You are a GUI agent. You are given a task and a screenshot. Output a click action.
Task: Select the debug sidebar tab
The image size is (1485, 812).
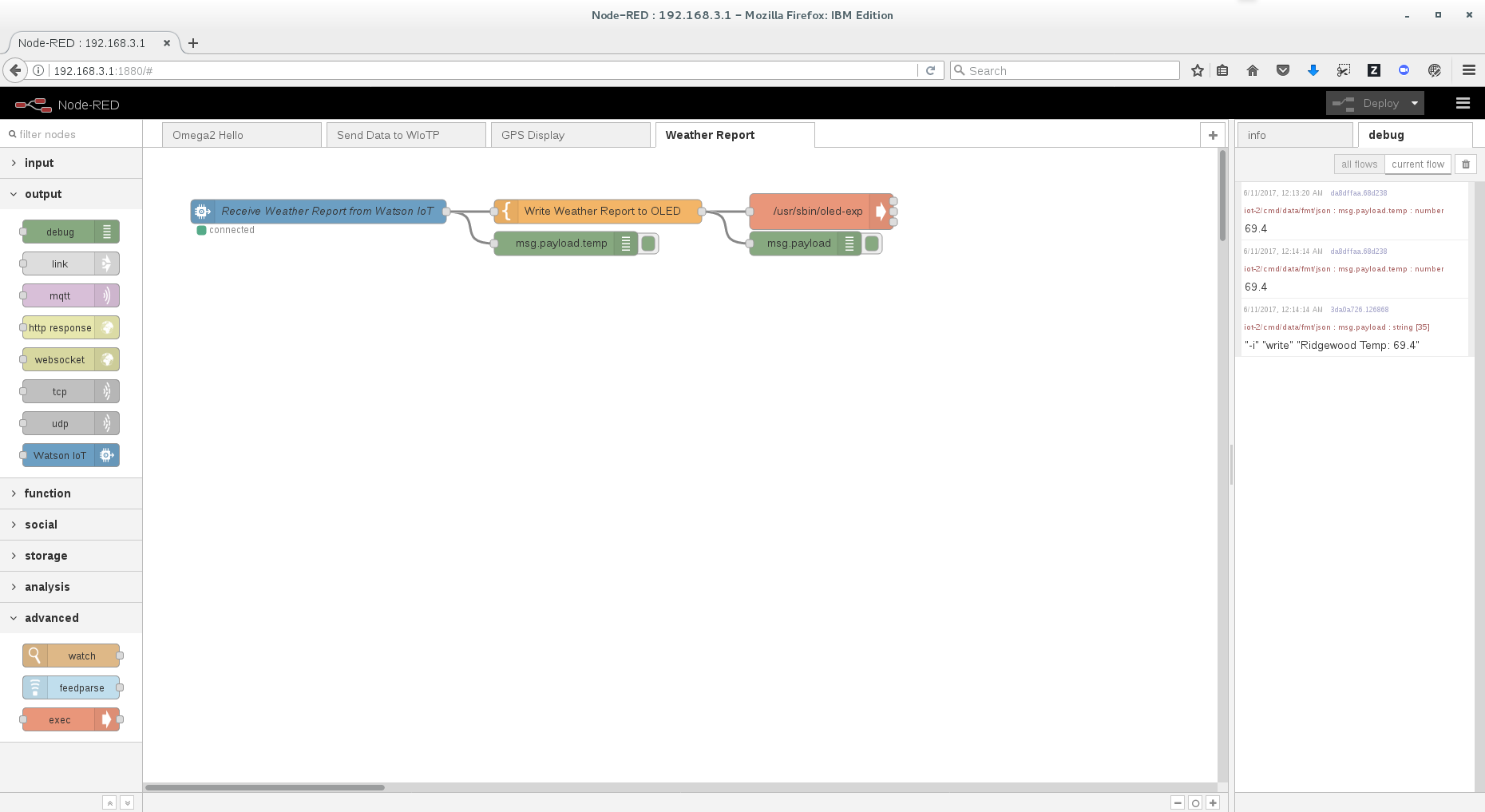[x=1415, y=135]
